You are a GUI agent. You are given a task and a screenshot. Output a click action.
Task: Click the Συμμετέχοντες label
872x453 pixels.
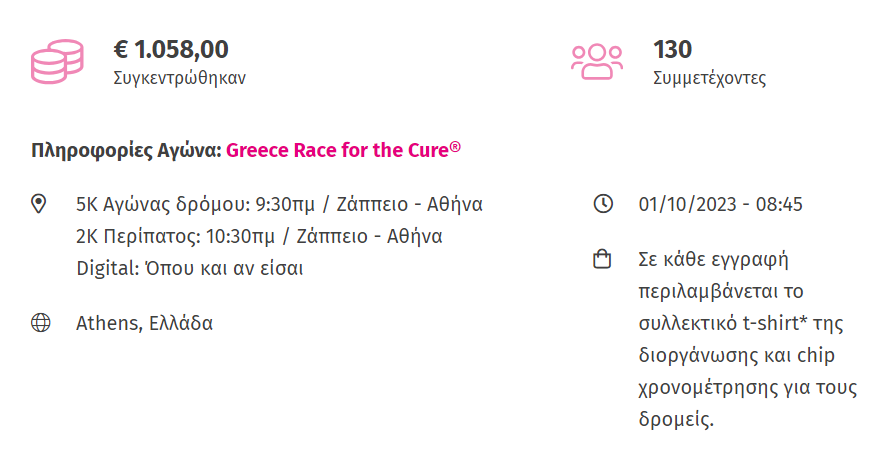coord(709,78)
